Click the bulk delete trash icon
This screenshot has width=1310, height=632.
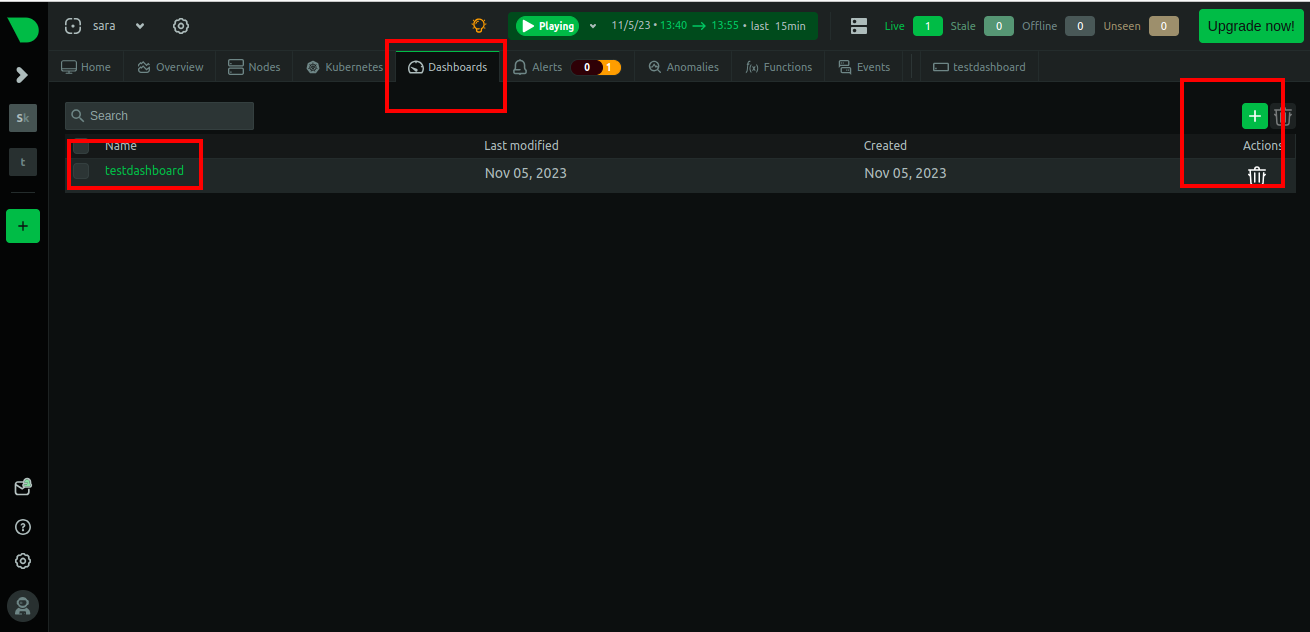coord(1284,116)
